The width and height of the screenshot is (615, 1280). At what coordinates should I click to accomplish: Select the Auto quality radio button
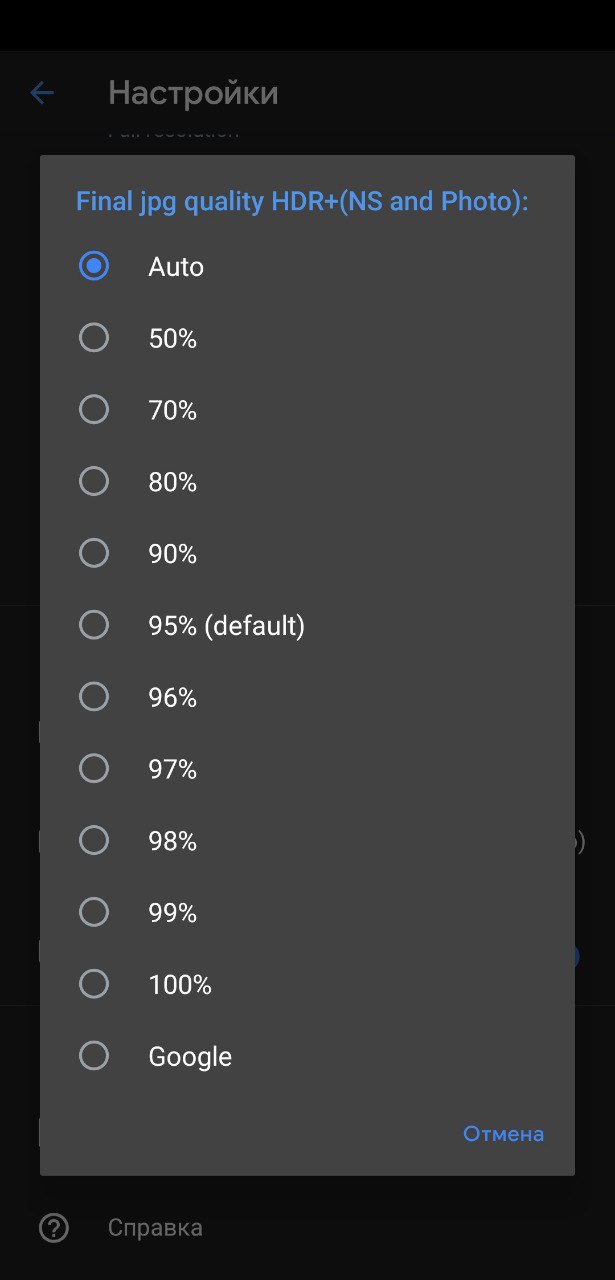[x=94, y=266]
